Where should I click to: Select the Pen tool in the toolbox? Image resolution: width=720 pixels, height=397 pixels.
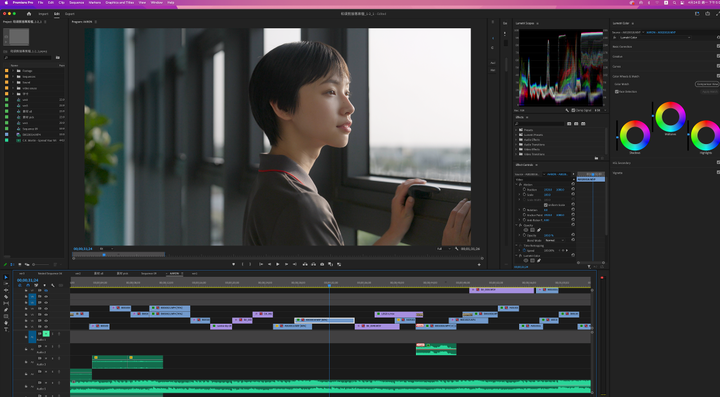point(6,310)
